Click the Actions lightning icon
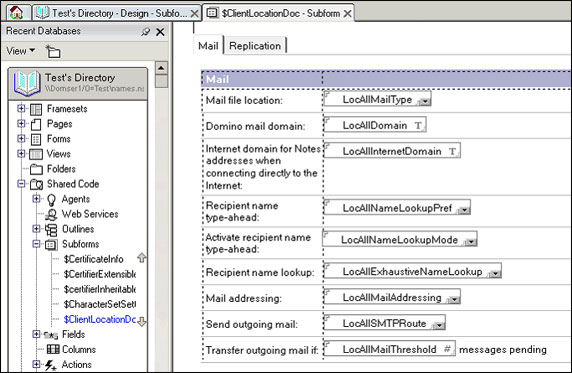Screen dimensions: 572x373 50,365
